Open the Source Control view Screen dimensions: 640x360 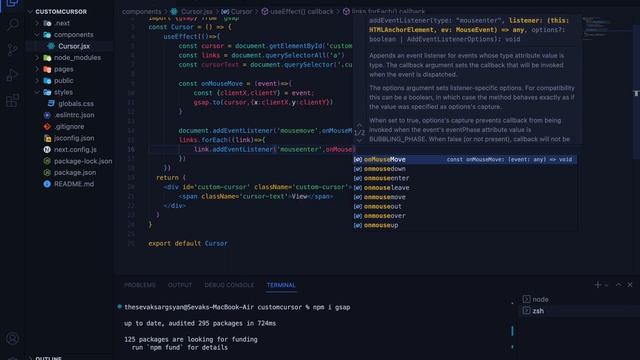coord(13,50)
